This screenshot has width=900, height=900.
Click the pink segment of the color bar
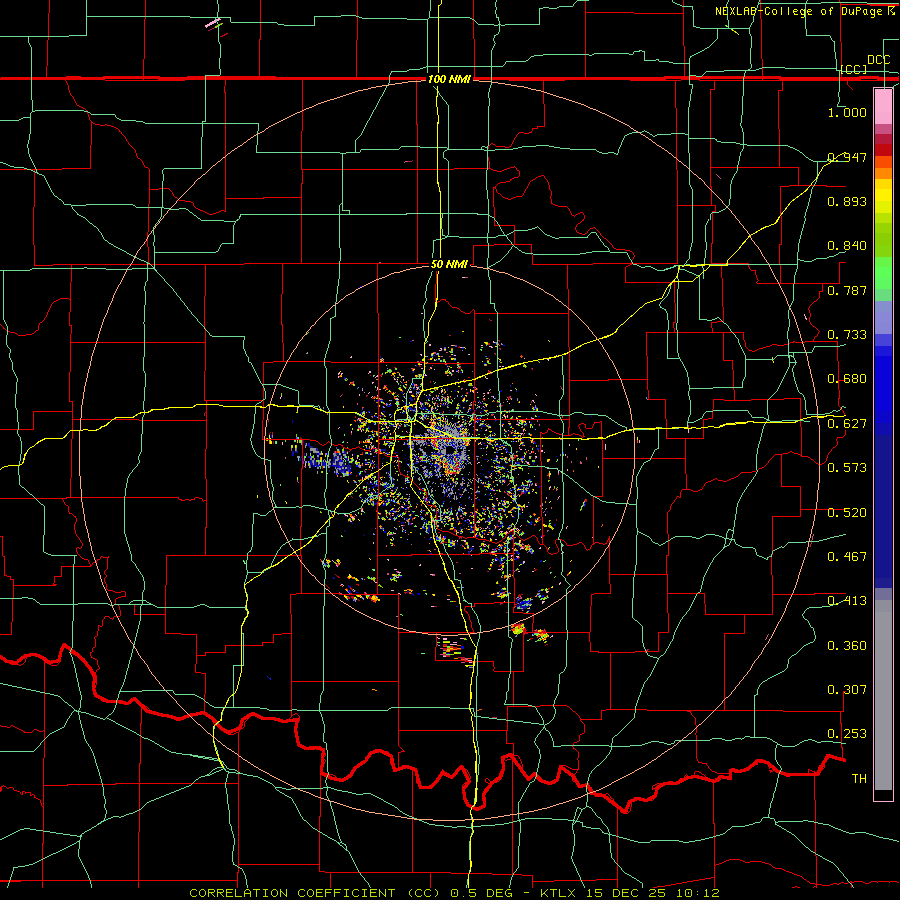pyautogui.click(x=883, y=107)
